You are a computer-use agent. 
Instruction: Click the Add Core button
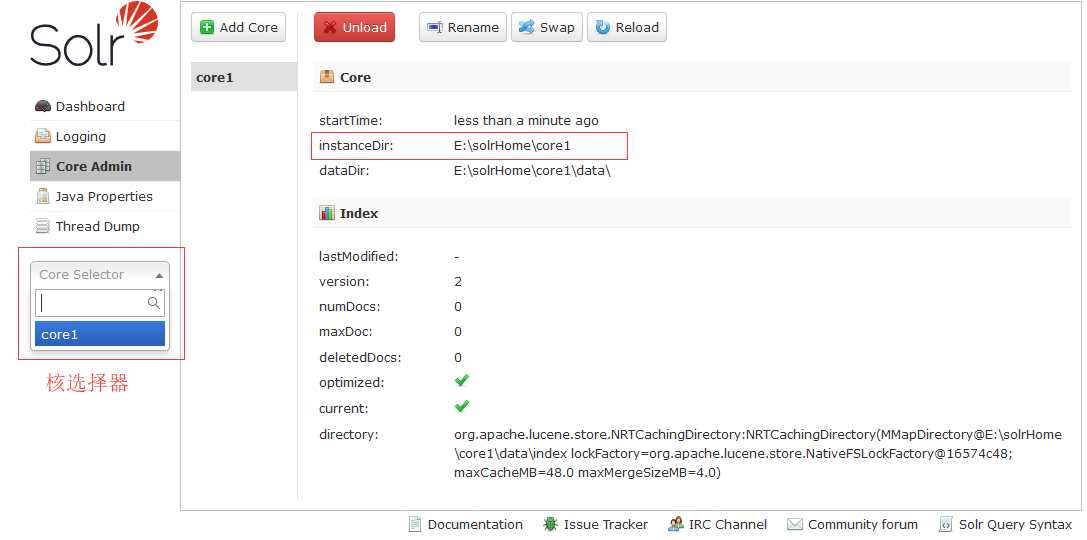point(238,28)
